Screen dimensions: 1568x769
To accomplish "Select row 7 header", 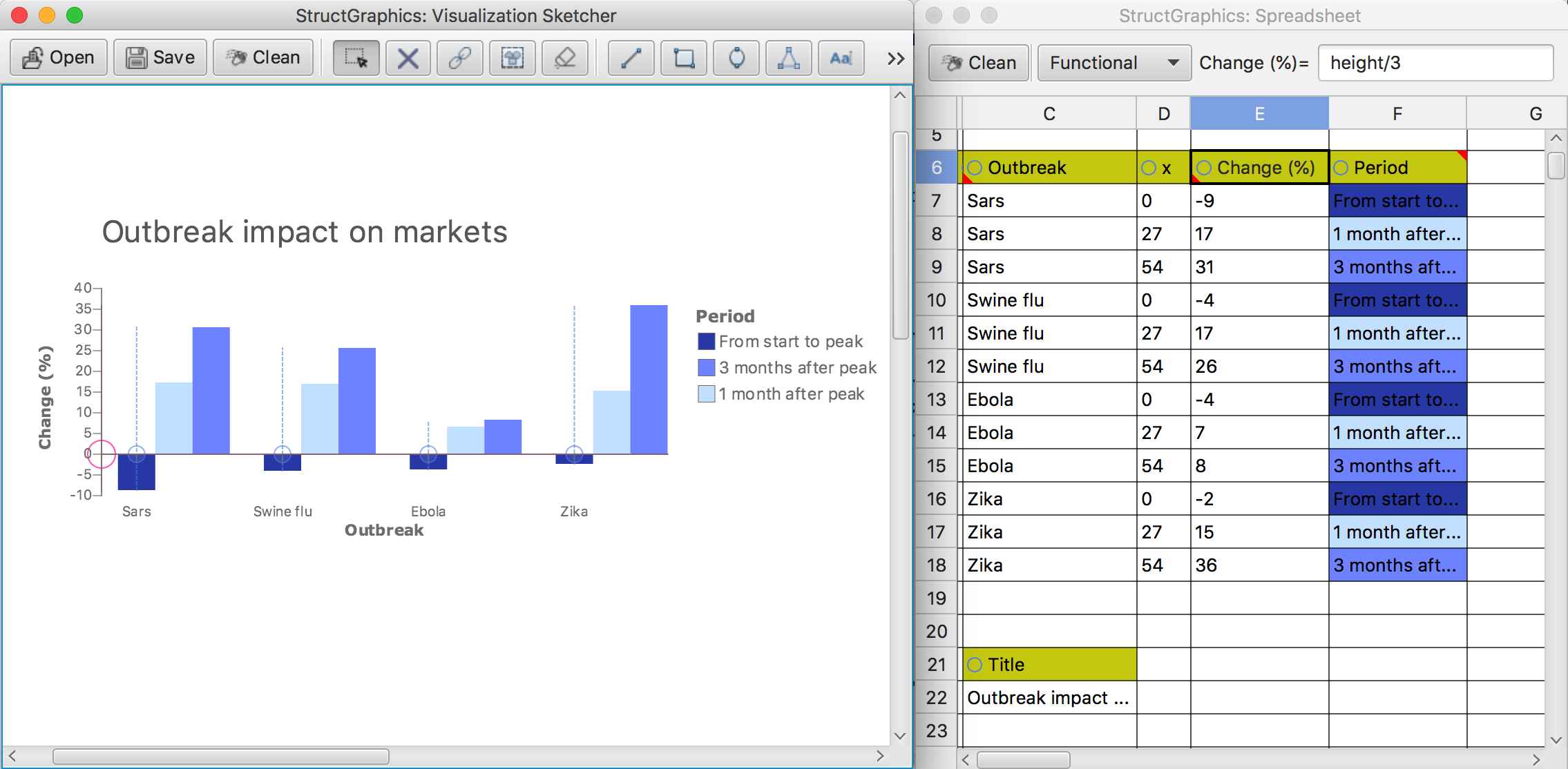I will pyautogui.click(x=937, y=201).
